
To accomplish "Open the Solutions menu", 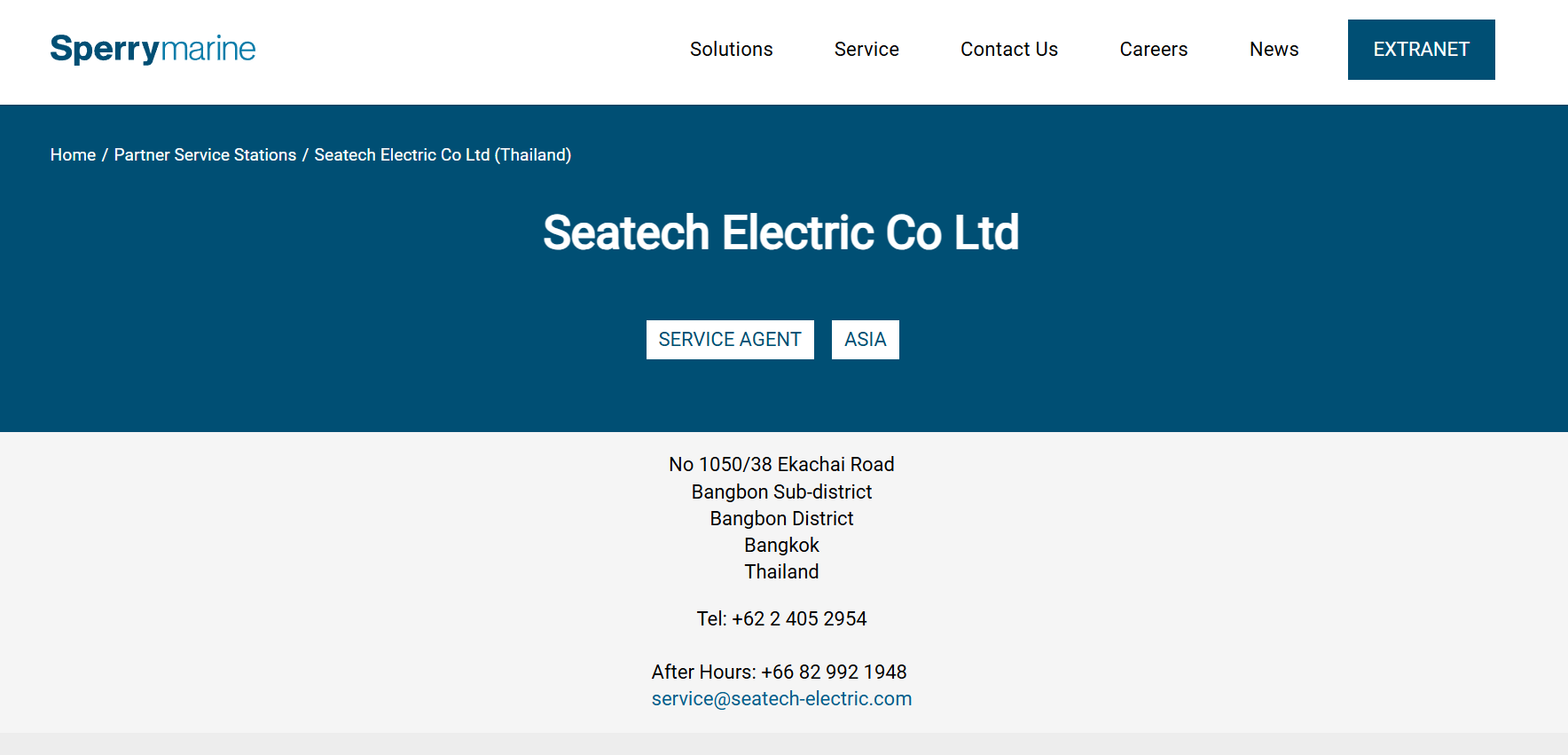I will click(x=731, y=50).
